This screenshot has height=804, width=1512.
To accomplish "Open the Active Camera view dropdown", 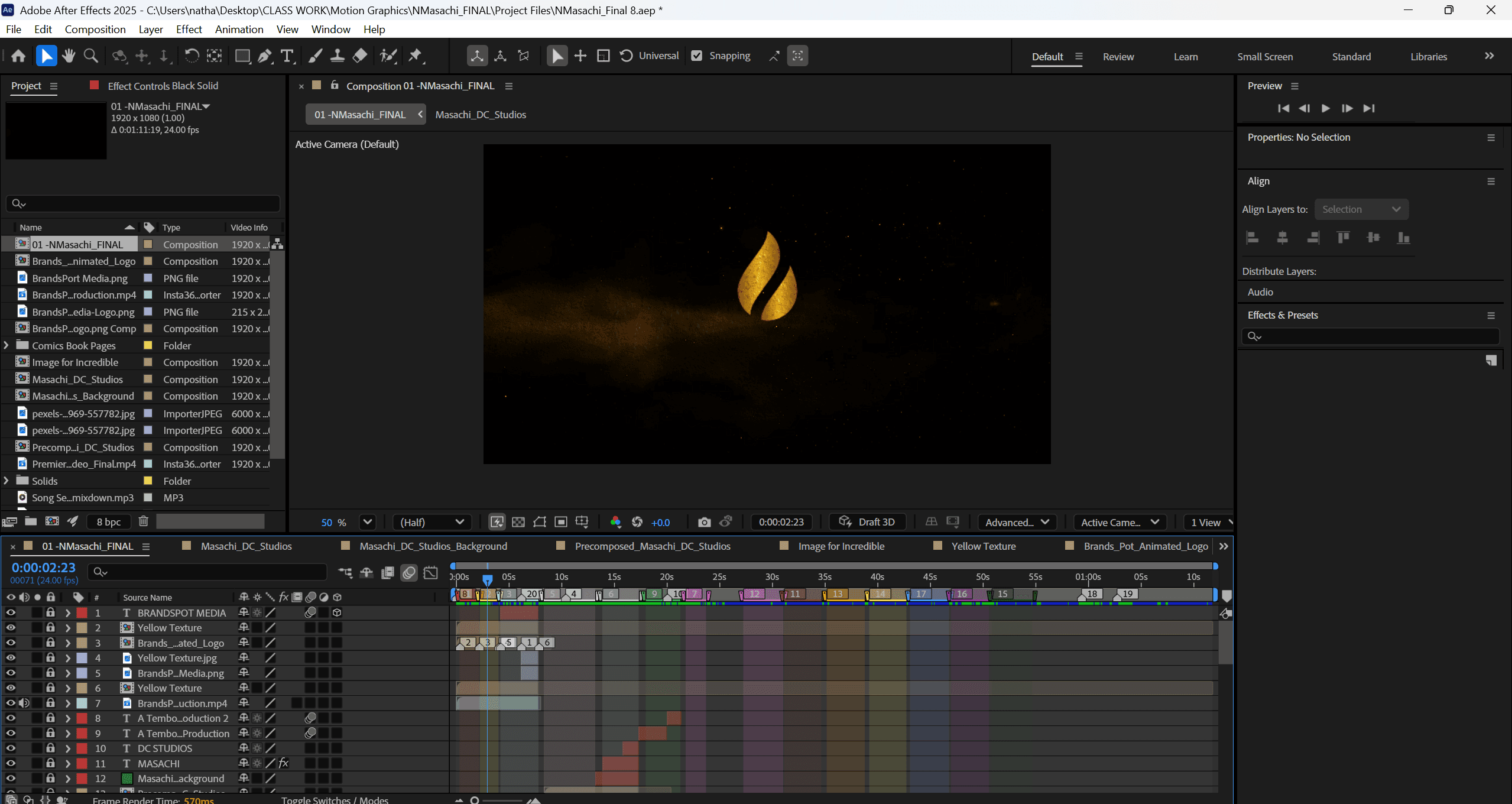I will pos(1119,522).
